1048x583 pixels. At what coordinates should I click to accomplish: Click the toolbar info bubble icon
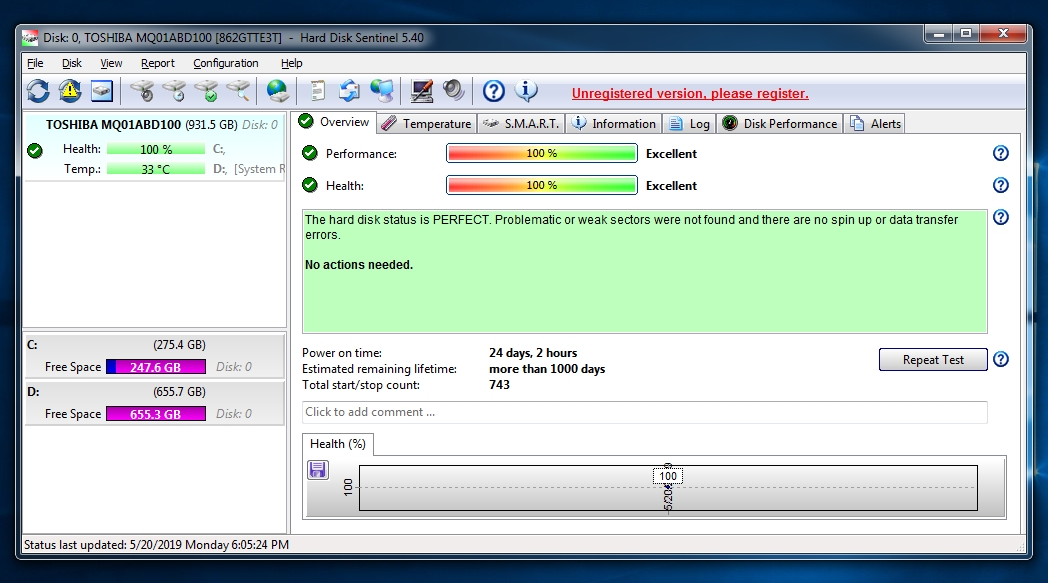click(526, 91)
